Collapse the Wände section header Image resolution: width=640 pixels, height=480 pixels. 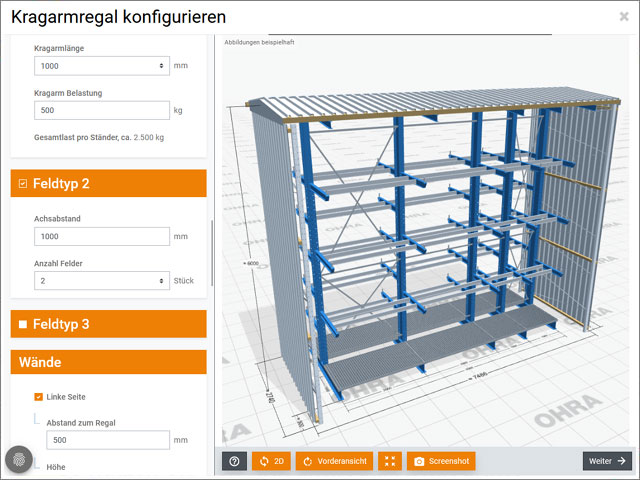(108, 361)
